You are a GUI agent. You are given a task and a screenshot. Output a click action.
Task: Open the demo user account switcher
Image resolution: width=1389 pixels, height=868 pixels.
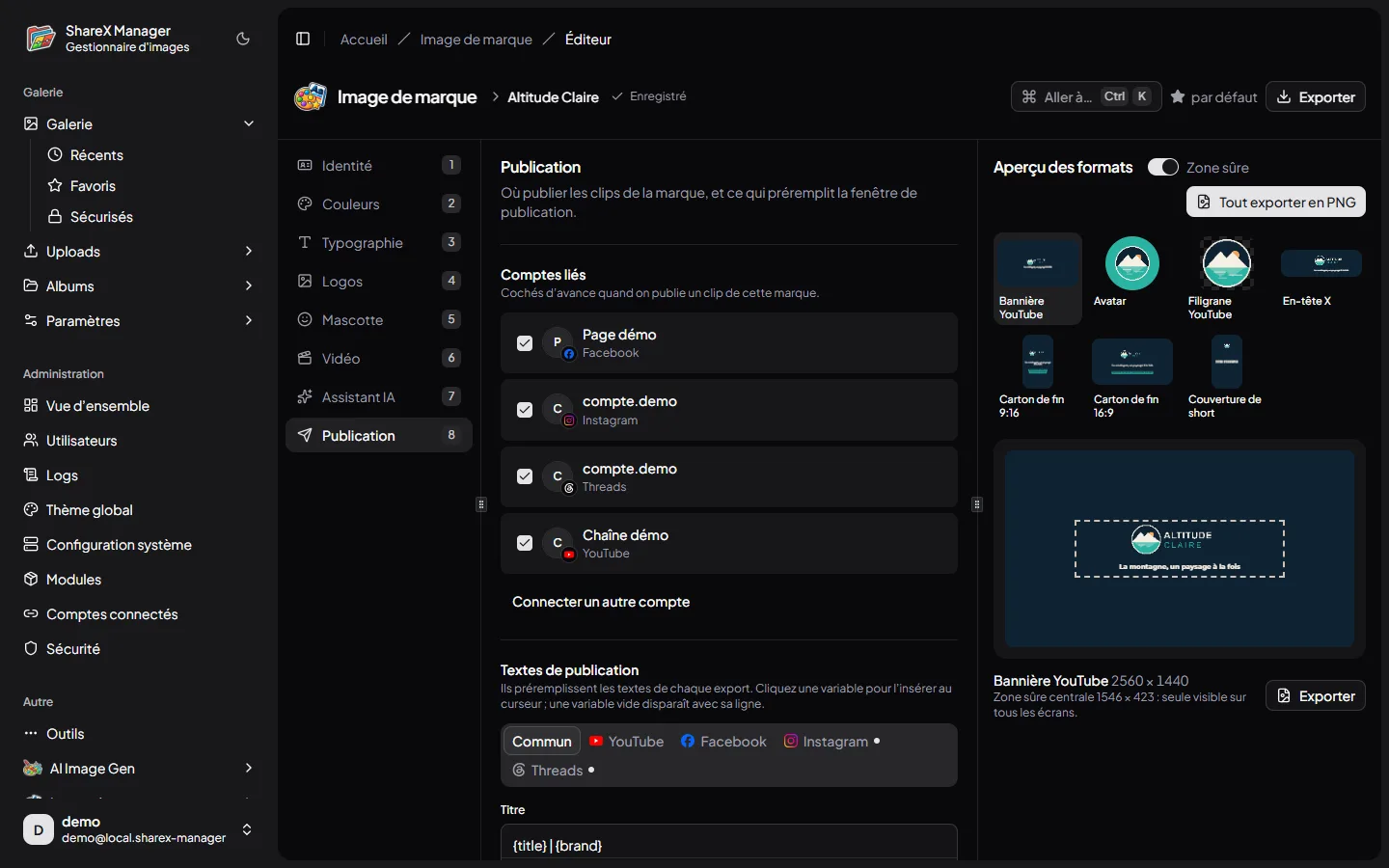click(139, 829)
